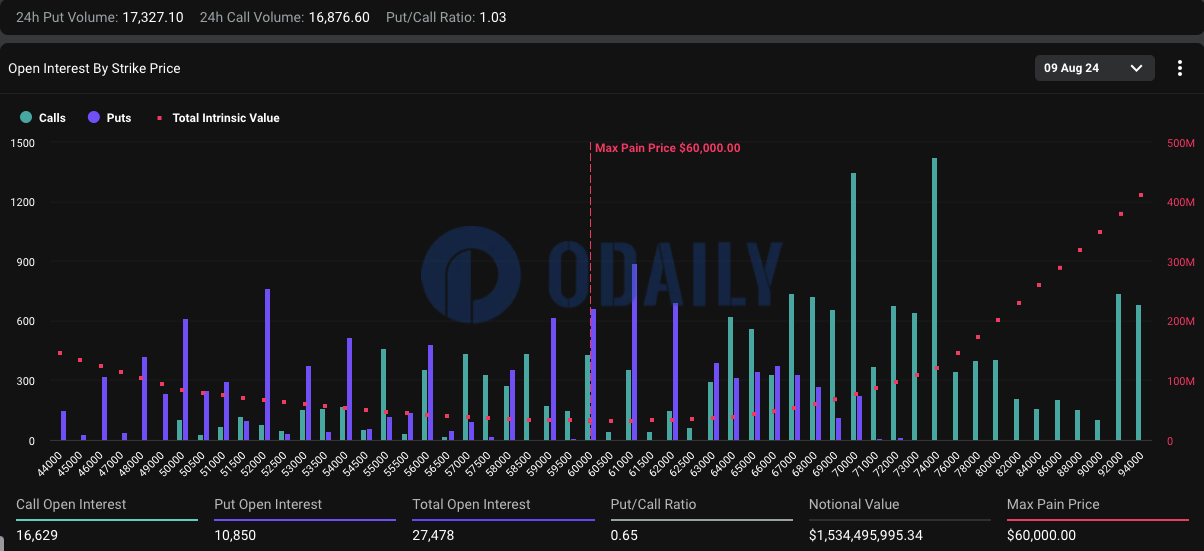The image size is (1204, 551).
Task: Click the 24h Put Volume 17,327.10 text
Action: tap(100, 18)
